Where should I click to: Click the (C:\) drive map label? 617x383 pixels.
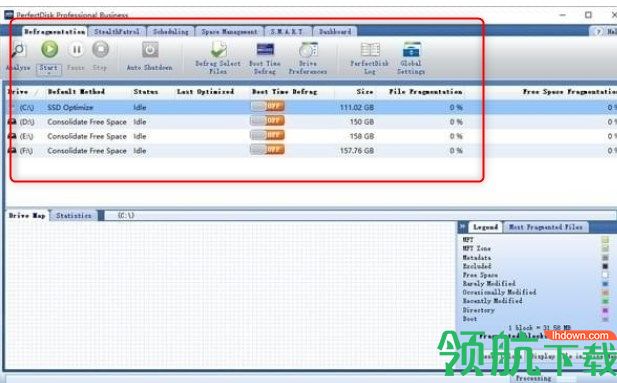pos(126,215)
